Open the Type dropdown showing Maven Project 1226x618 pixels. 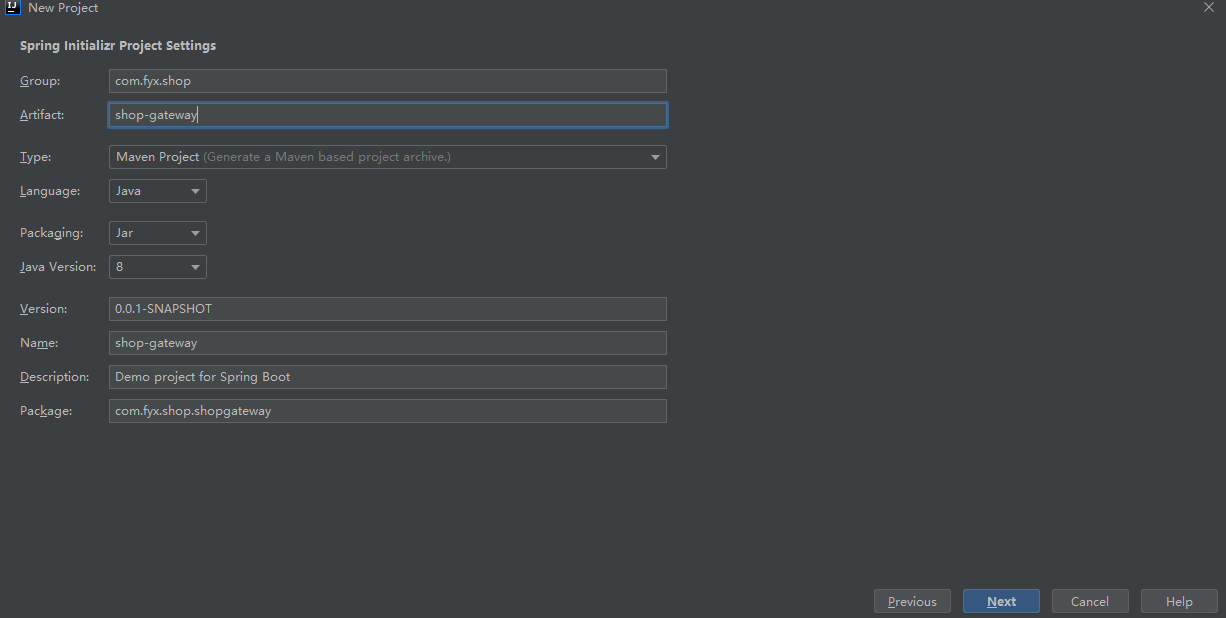point(388,157)
